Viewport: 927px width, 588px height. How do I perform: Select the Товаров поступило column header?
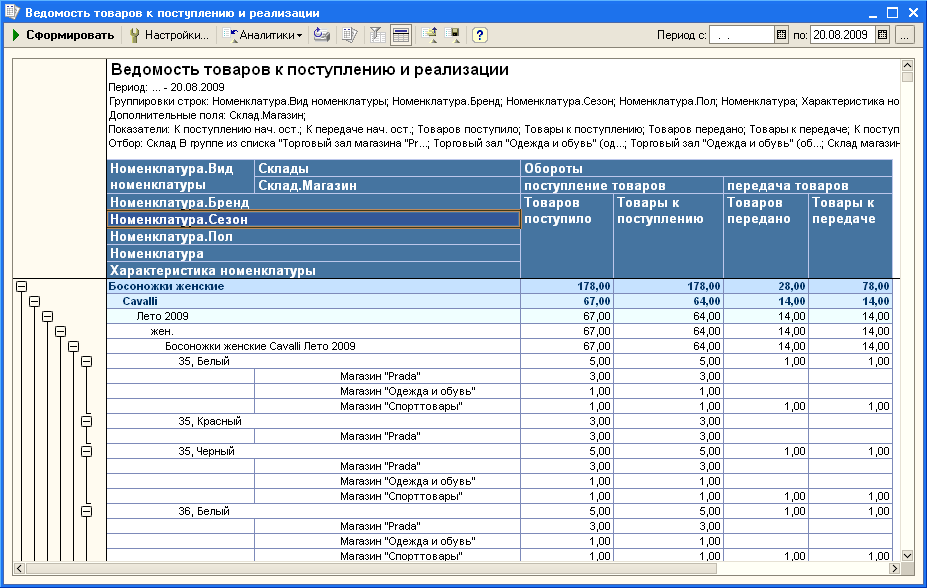568,236
